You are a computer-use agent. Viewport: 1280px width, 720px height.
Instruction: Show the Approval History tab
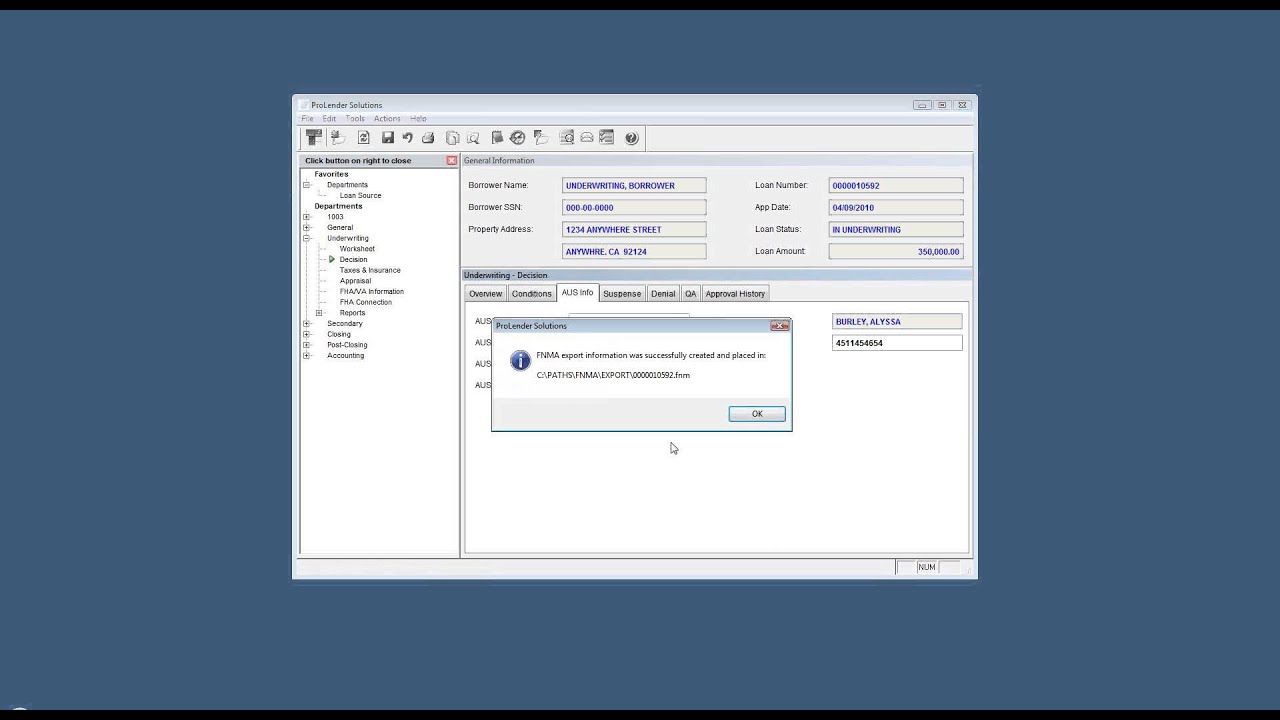point(735,294)
